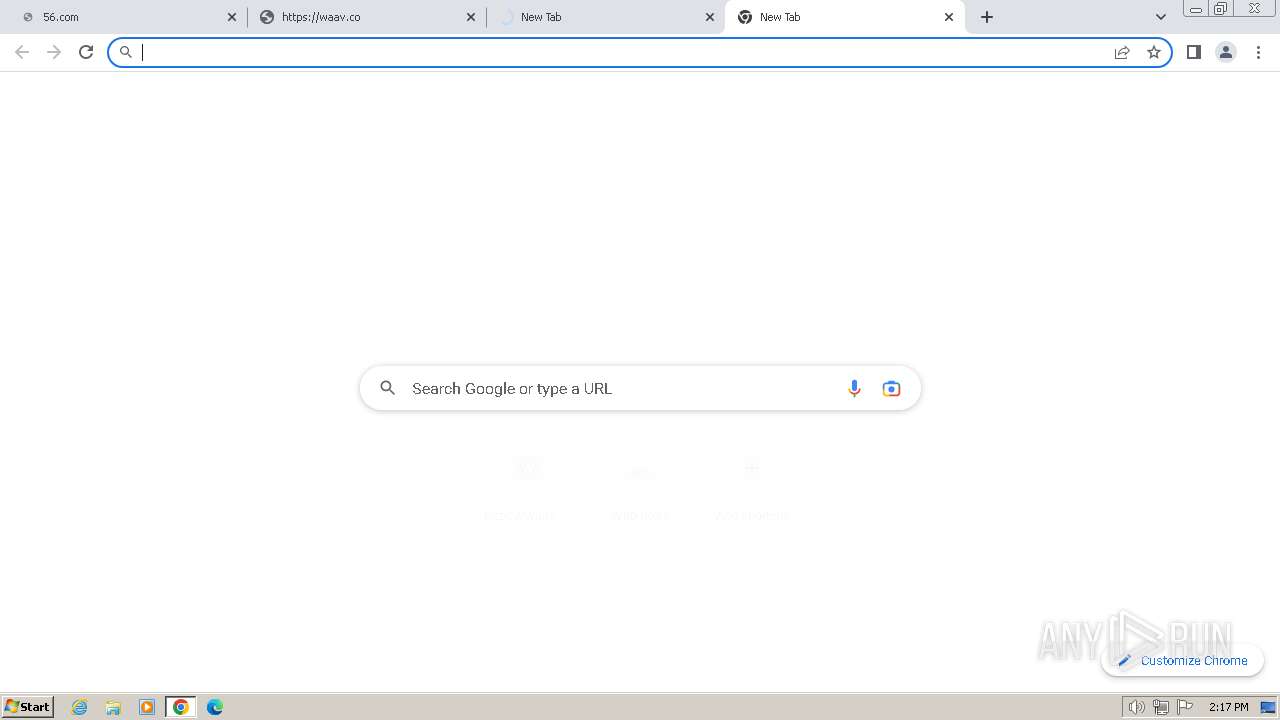This screenshot has height=720, width=1280.
Task: Switch to the https://waav.co tab
Action: click(366, 17)
